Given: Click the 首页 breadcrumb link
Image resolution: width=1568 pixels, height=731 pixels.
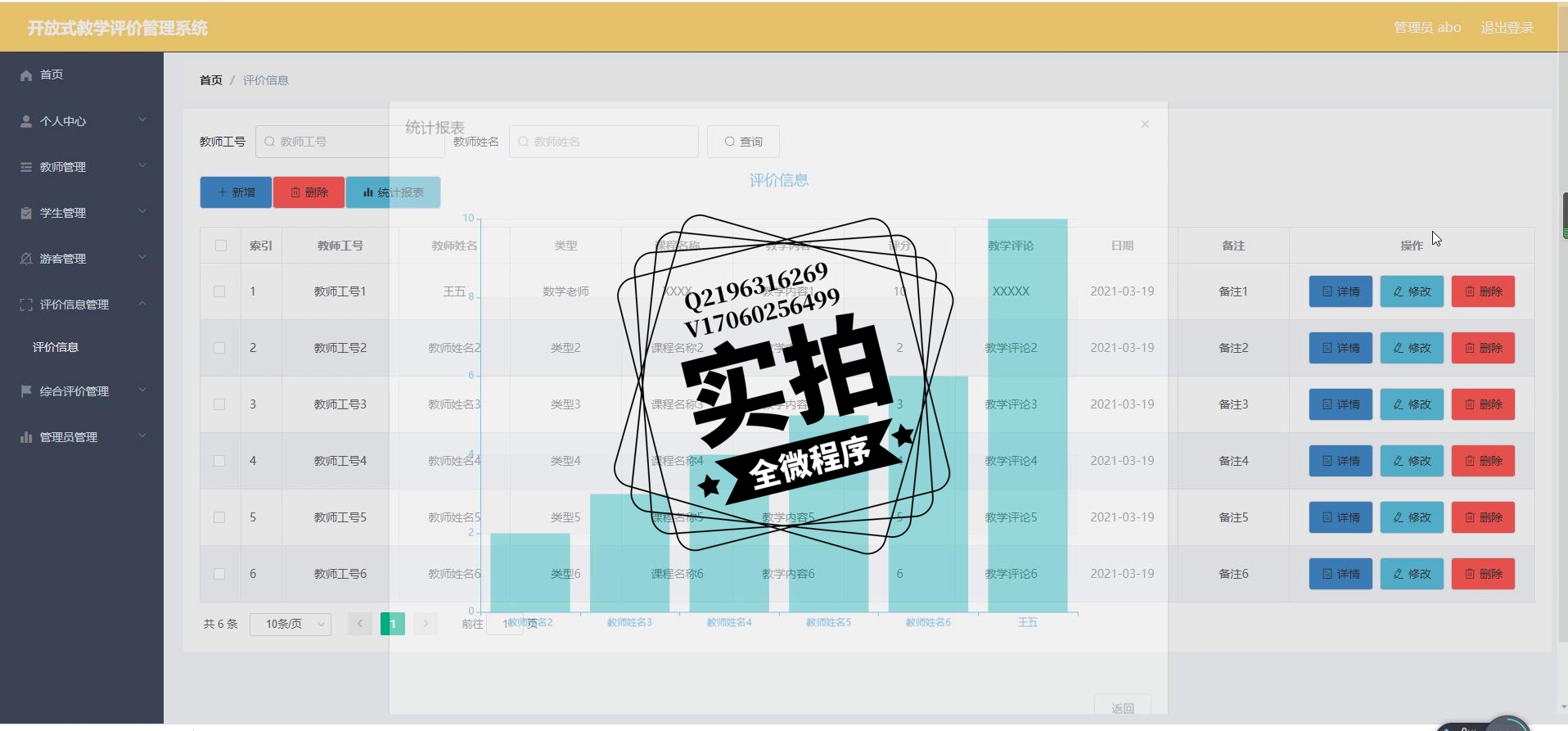Looking at the screenshot, I should 211,80.
